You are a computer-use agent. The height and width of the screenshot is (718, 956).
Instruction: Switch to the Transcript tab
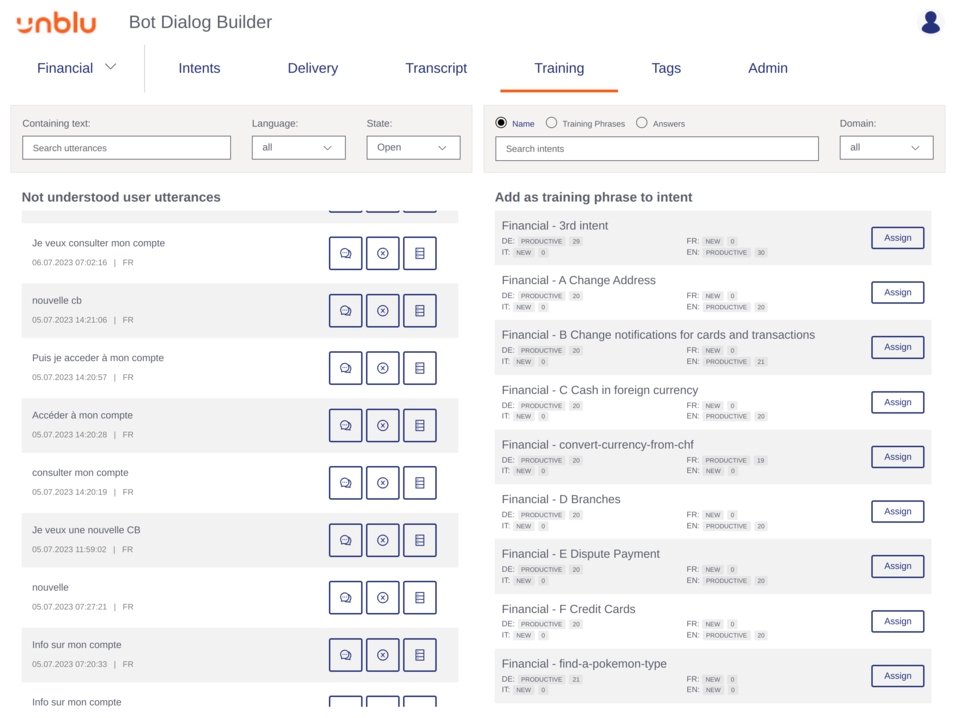pos(436,68)
